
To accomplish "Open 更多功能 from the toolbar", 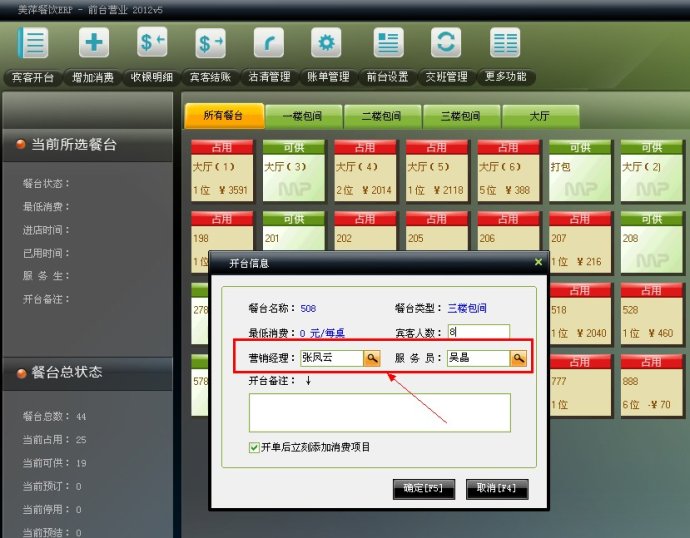I will point(504,44).
